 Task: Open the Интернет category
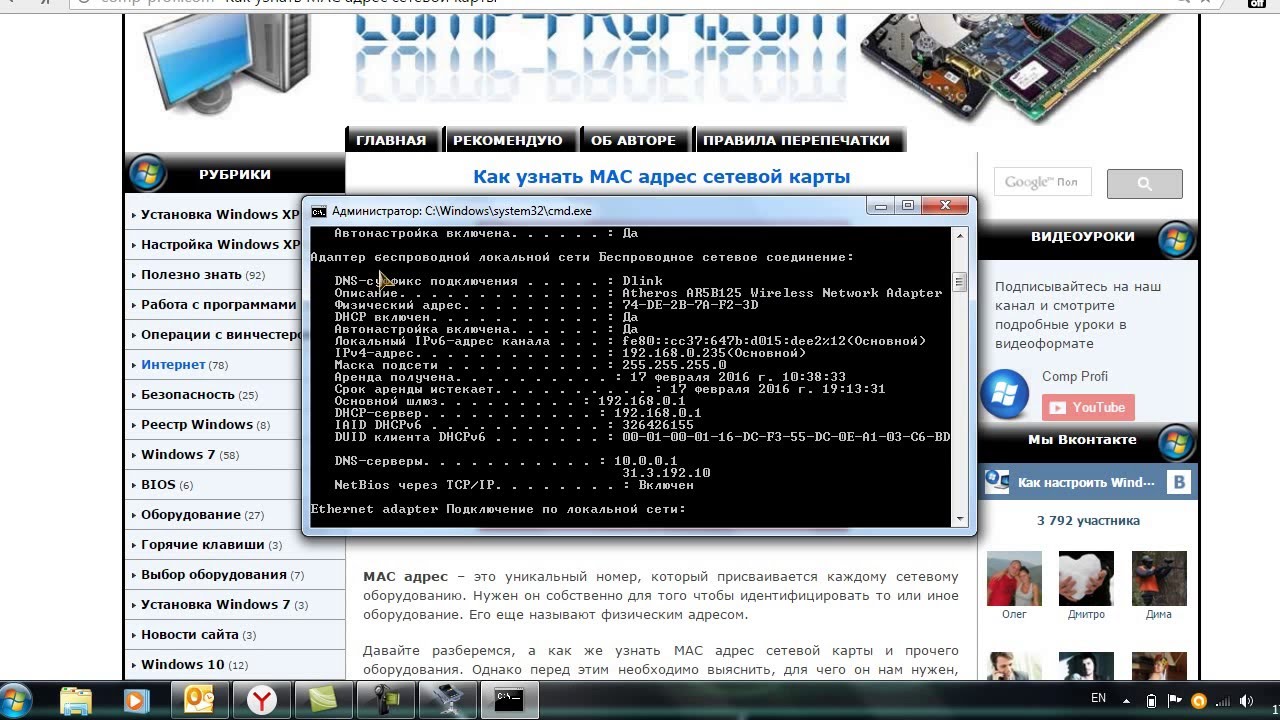click(x=173, y=364)
